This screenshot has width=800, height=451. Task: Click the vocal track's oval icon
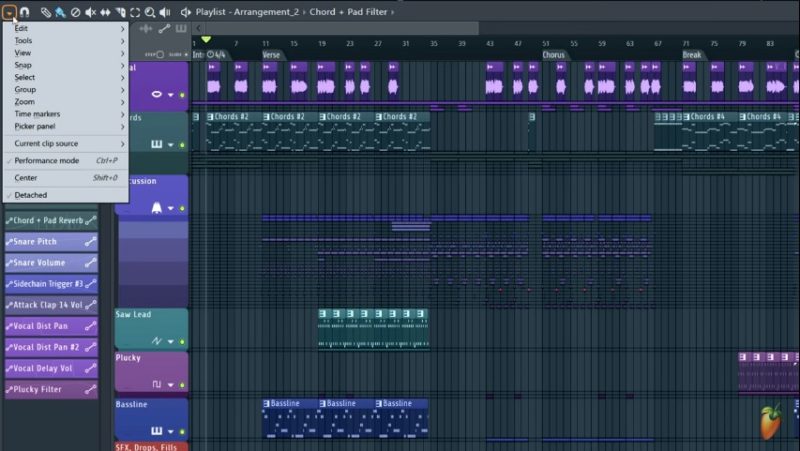click(157, 94)
